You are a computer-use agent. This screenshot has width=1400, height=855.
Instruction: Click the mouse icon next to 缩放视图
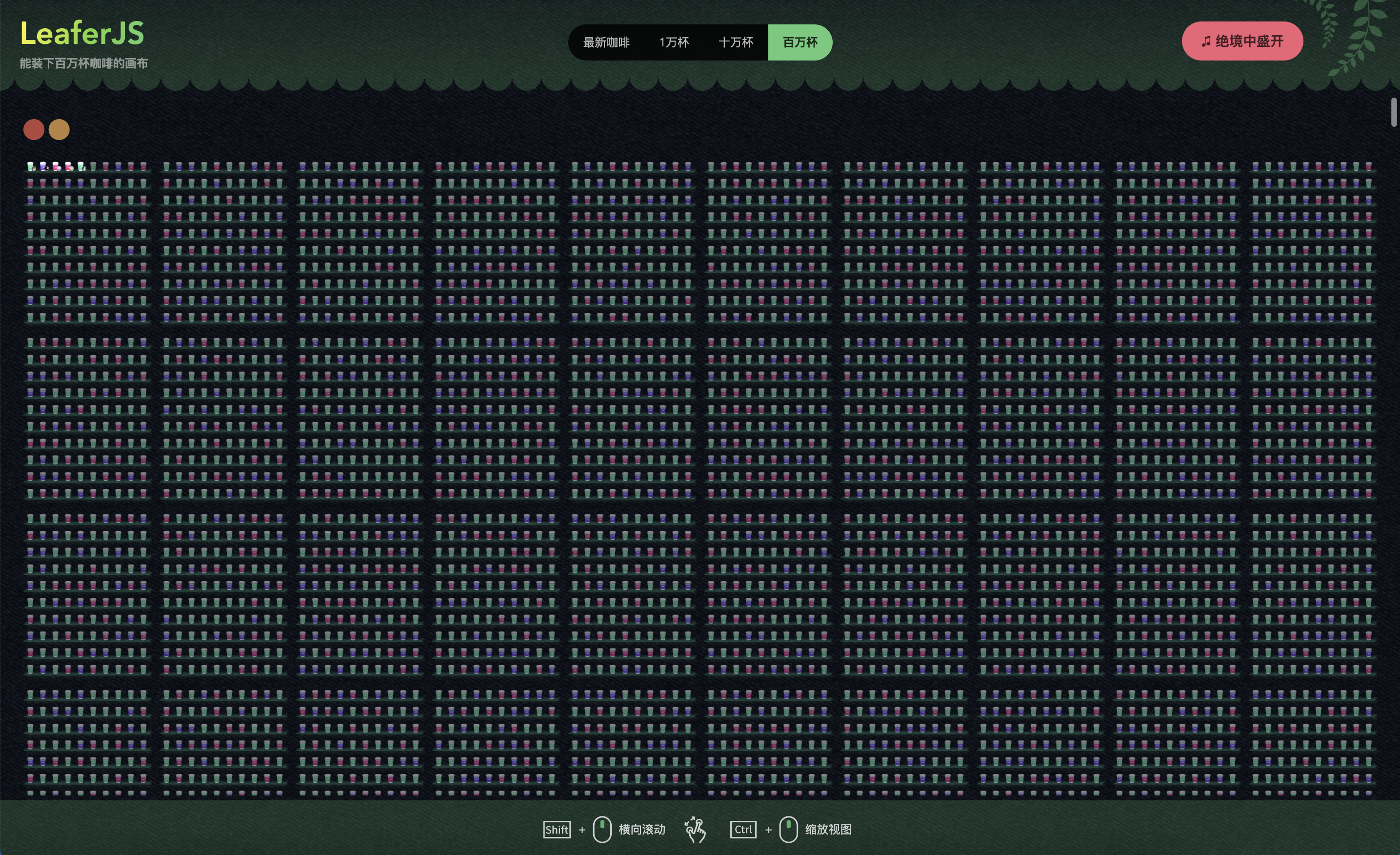coord(788,830)
